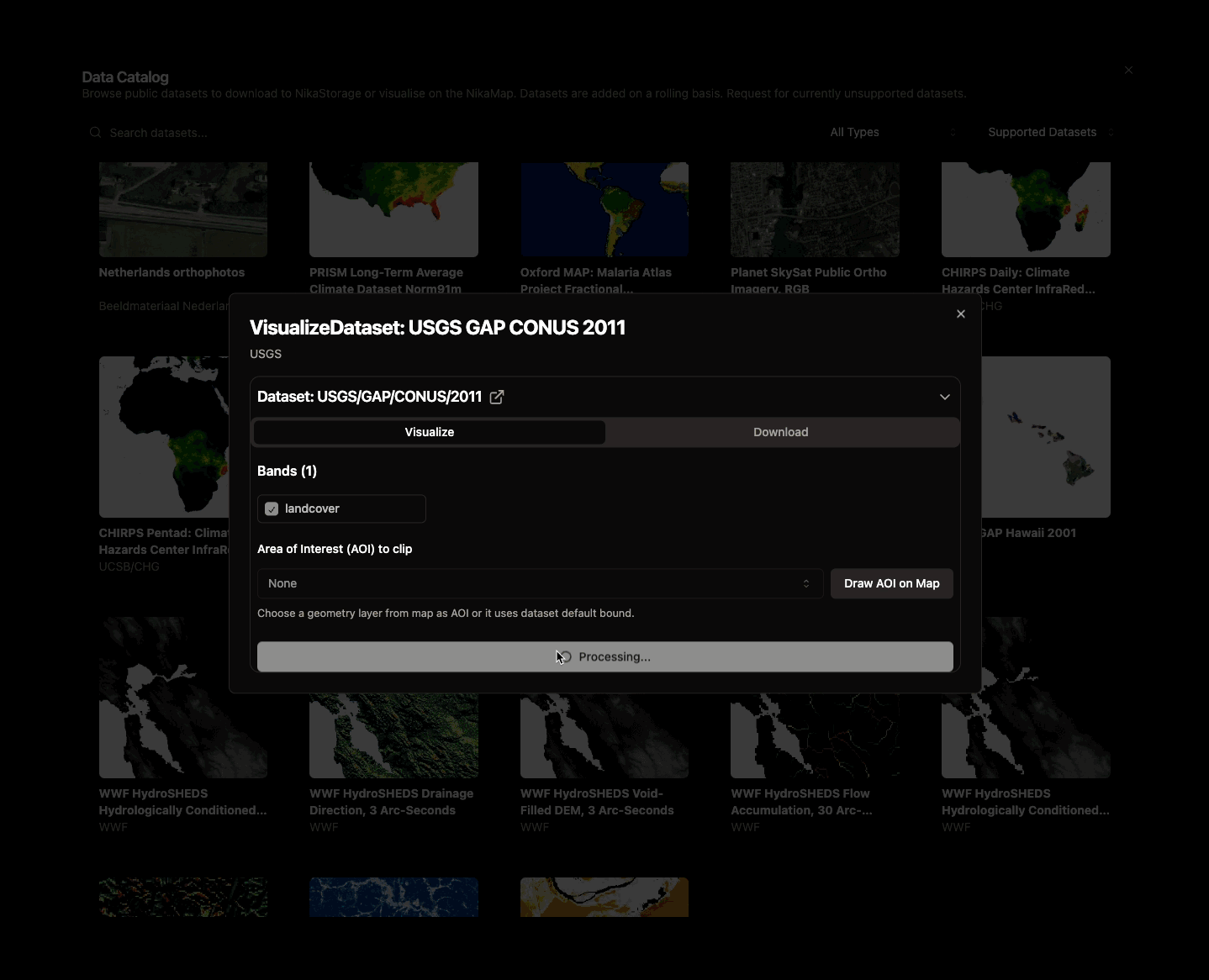
Task: Click the Draw AOI on Map button
Action: [x=890, y=583]
